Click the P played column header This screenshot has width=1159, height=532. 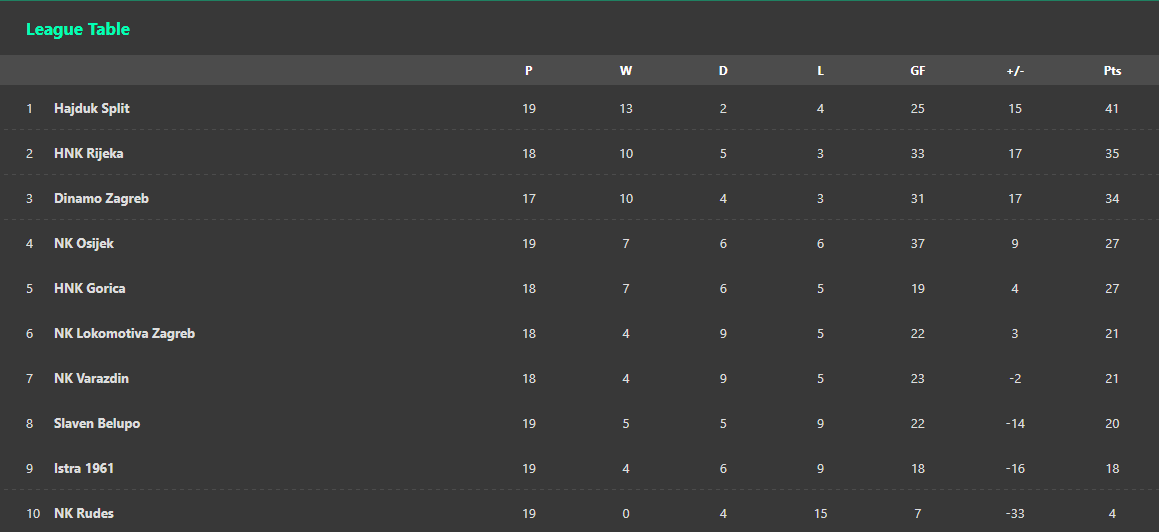coord(528,71)
